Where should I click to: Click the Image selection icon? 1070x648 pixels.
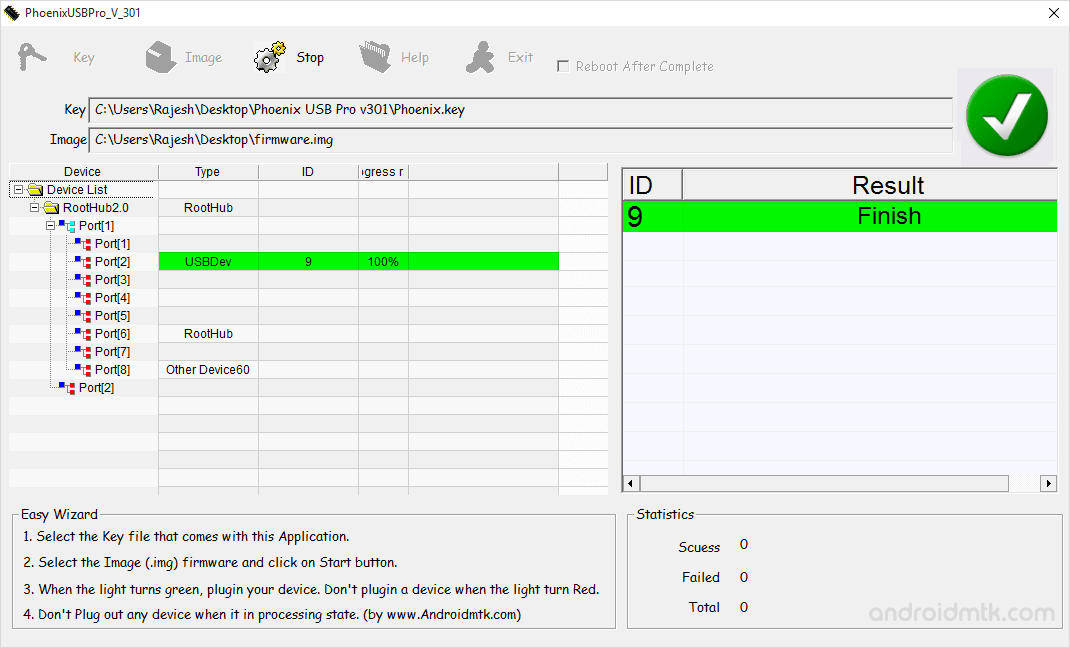point(161,56)
